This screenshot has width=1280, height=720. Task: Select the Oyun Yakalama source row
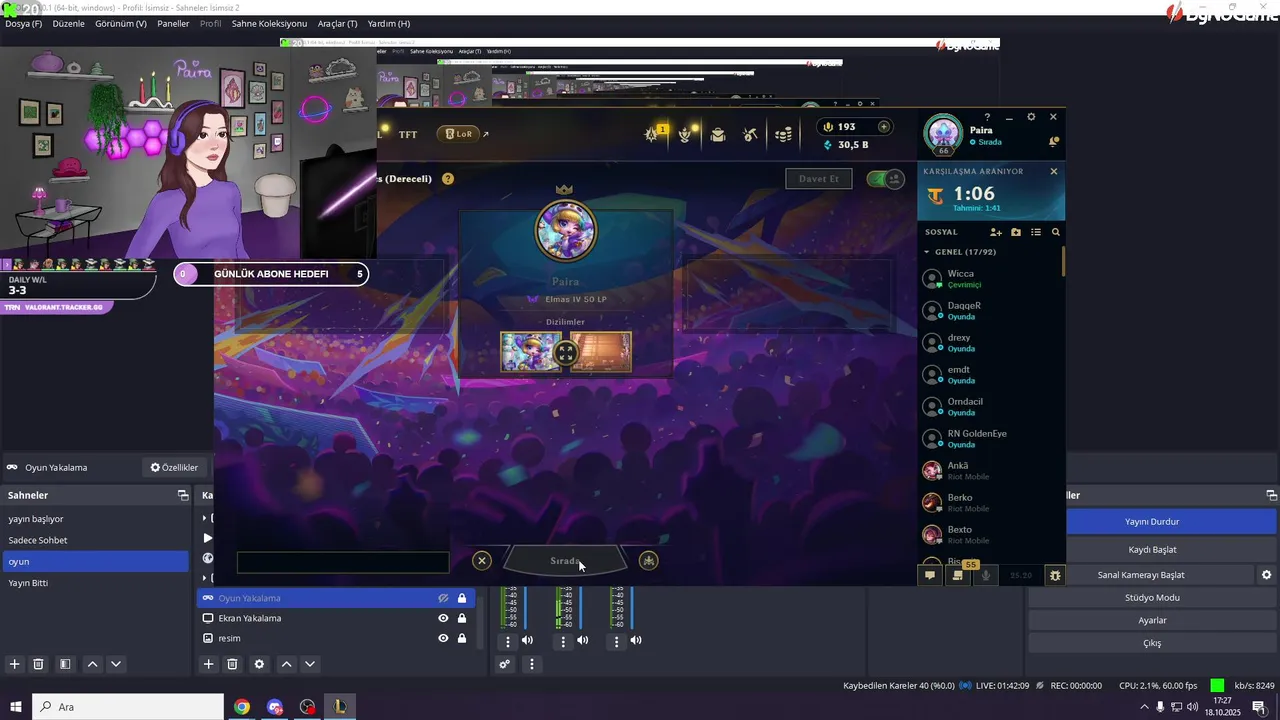click(336, 598)
